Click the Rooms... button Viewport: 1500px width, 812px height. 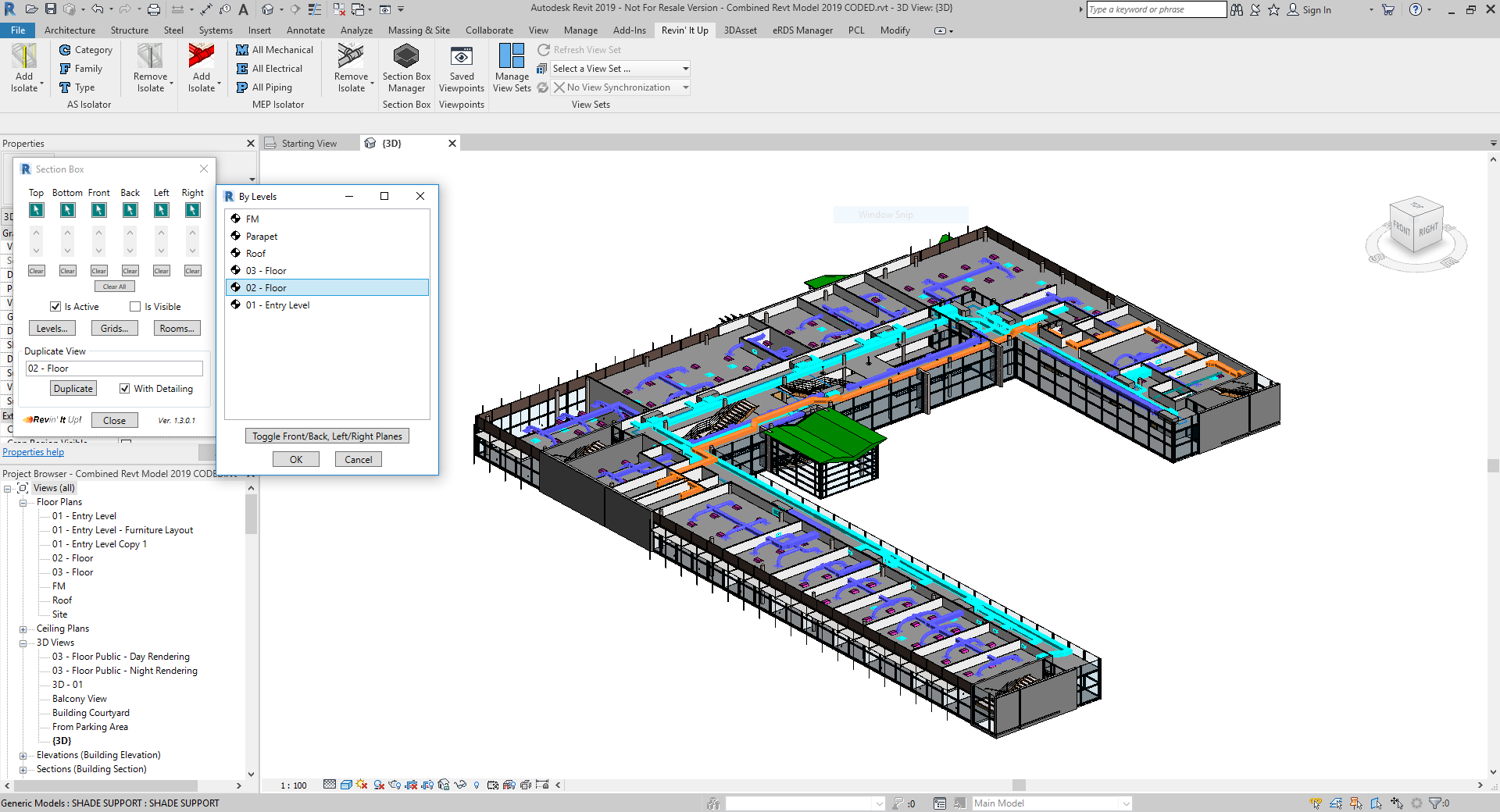[x=177, y=329]
